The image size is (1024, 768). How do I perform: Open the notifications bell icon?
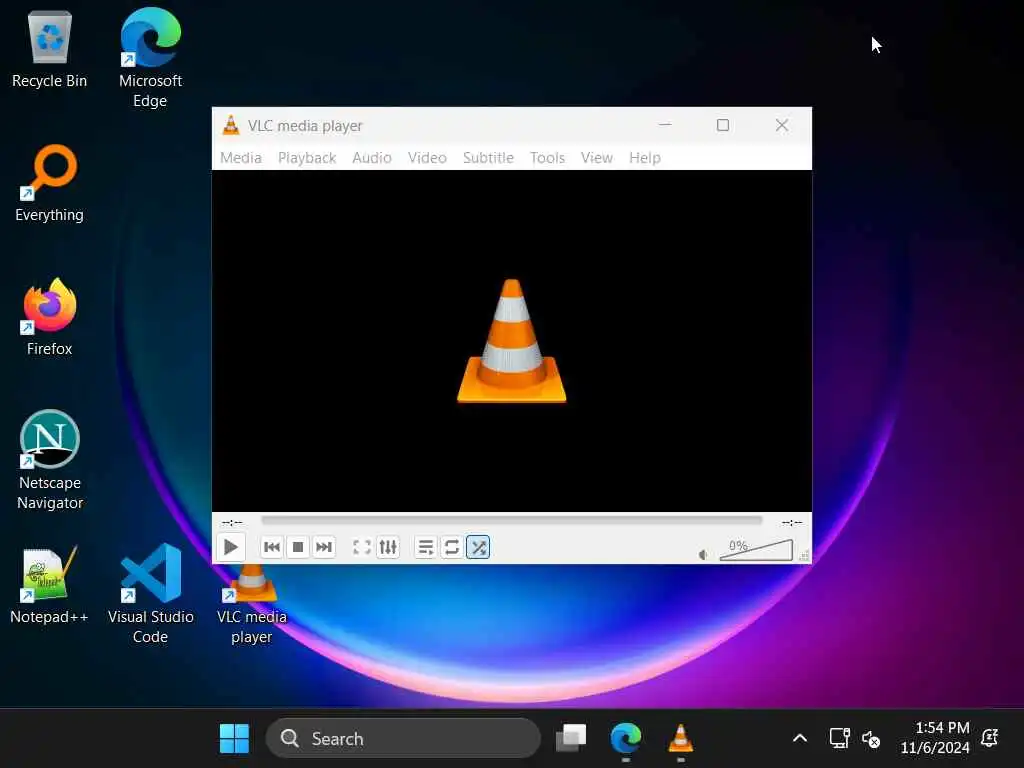[990, 738]
